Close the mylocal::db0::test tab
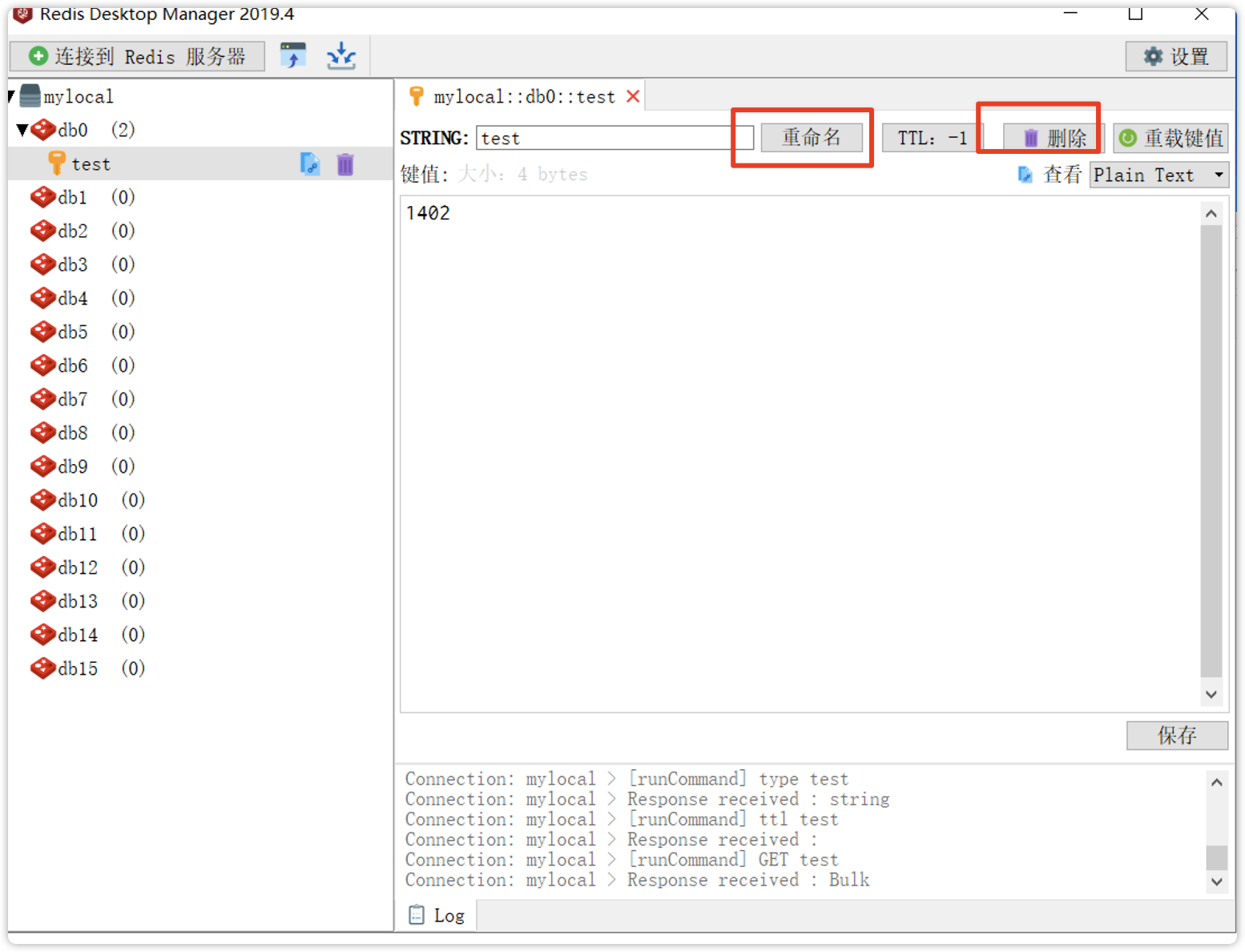This screenshot has width=1245, height=952. point(633,96)
